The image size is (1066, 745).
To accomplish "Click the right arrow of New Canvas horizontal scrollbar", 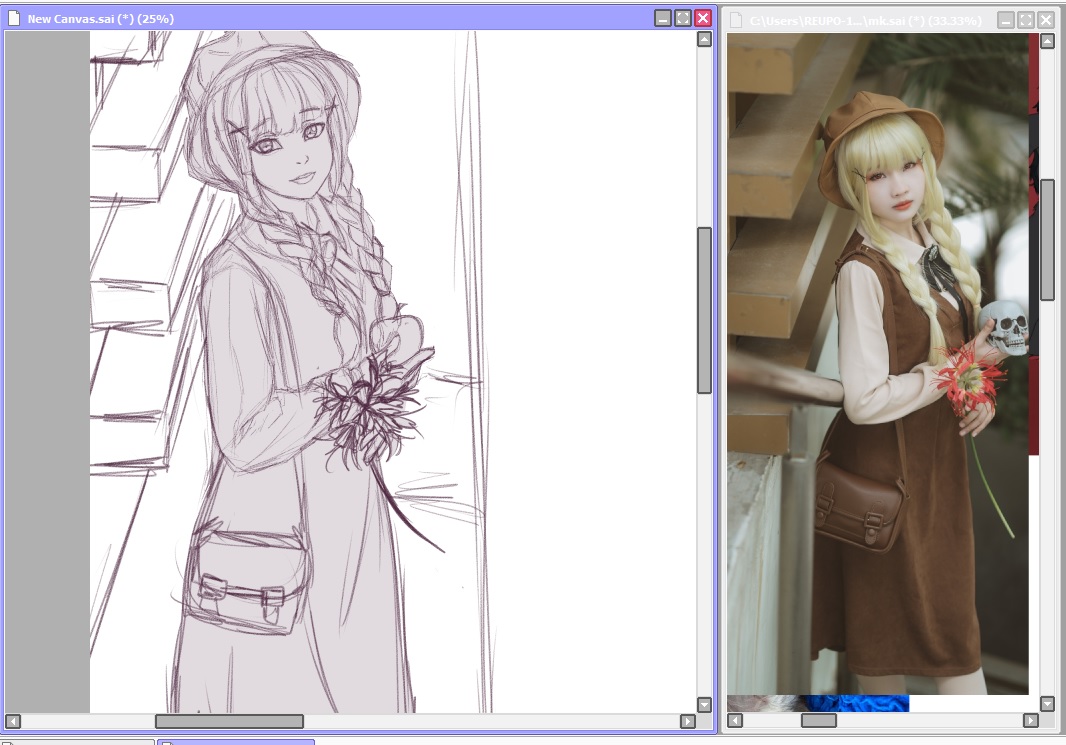I will [x=687, y=721].
